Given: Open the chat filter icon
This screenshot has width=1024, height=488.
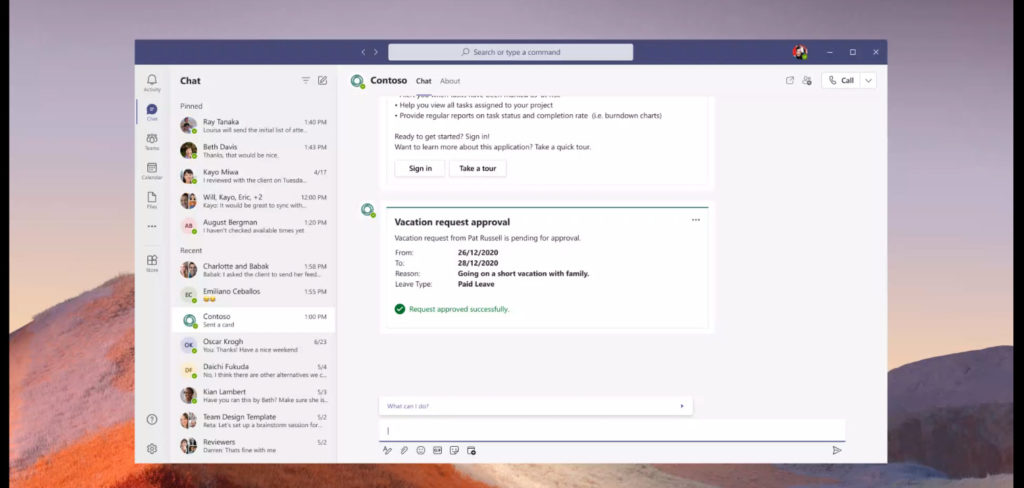Looking at the screenshot, I should [x=306, y=81].
